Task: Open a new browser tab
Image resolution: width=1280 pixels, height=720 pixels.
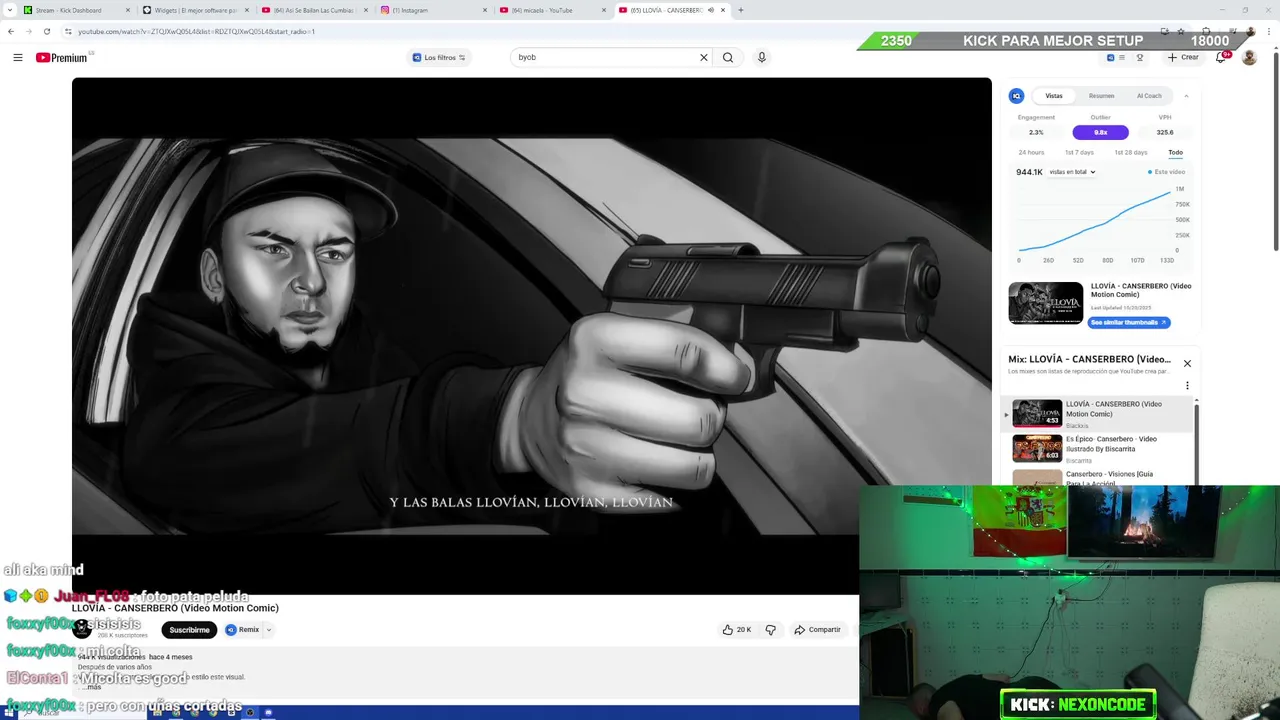Action: coord(740,10)
